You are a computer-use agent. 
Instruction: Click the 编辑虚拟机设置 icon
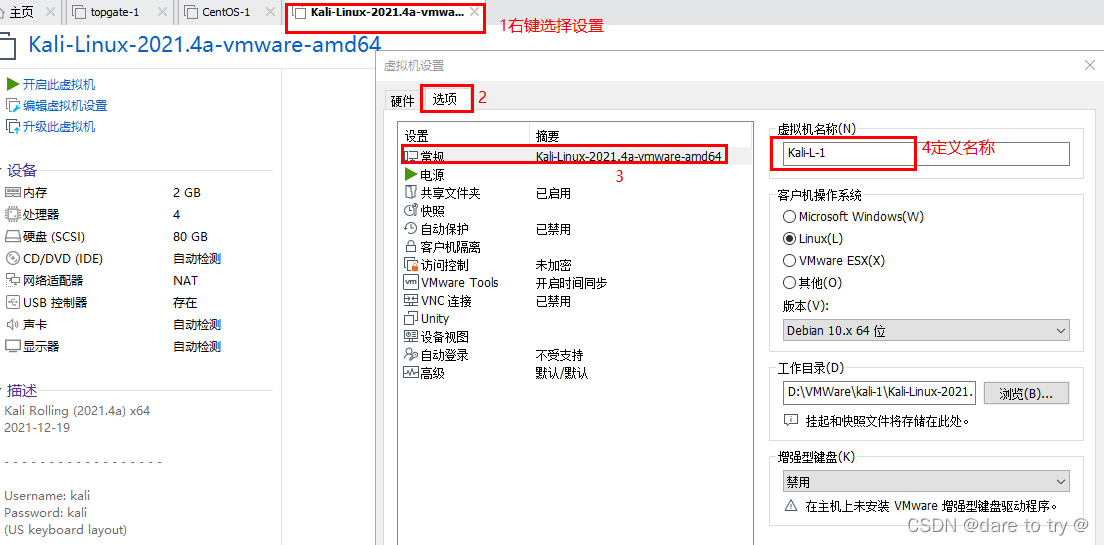(x=12, y=106)
